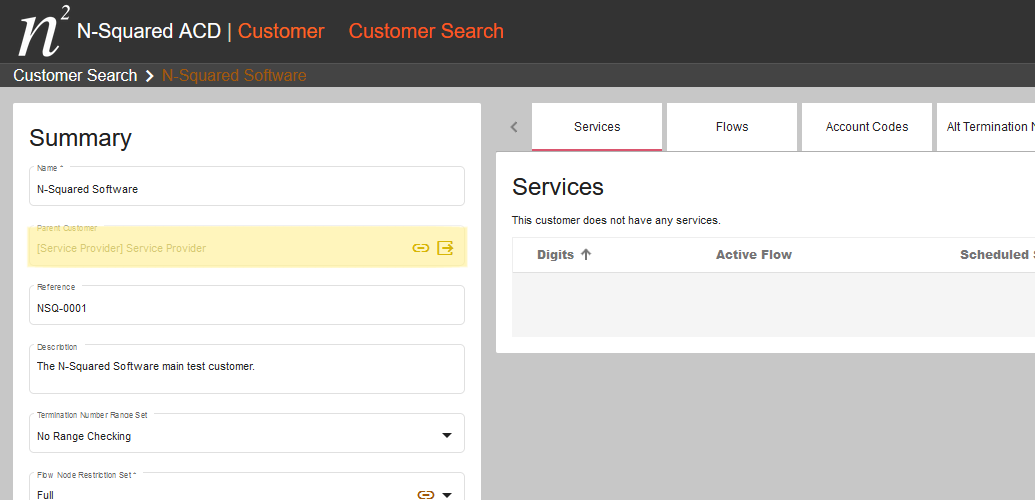Open the Account Codes tab
Screen dimensions: 1035x500
click(x=867, y=127)
